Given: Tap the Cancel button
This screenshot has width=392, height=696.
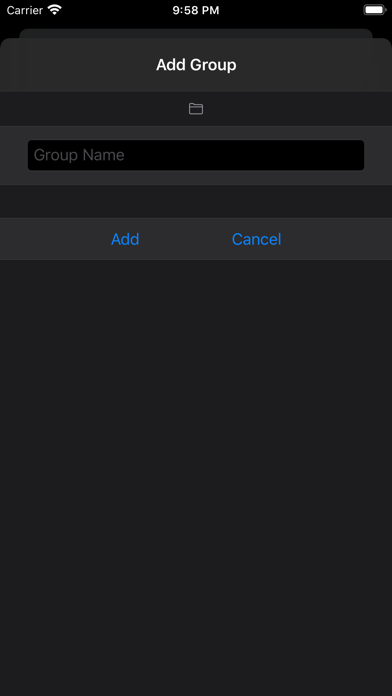Looking at the screenshot, I should (x=257, y=239).
